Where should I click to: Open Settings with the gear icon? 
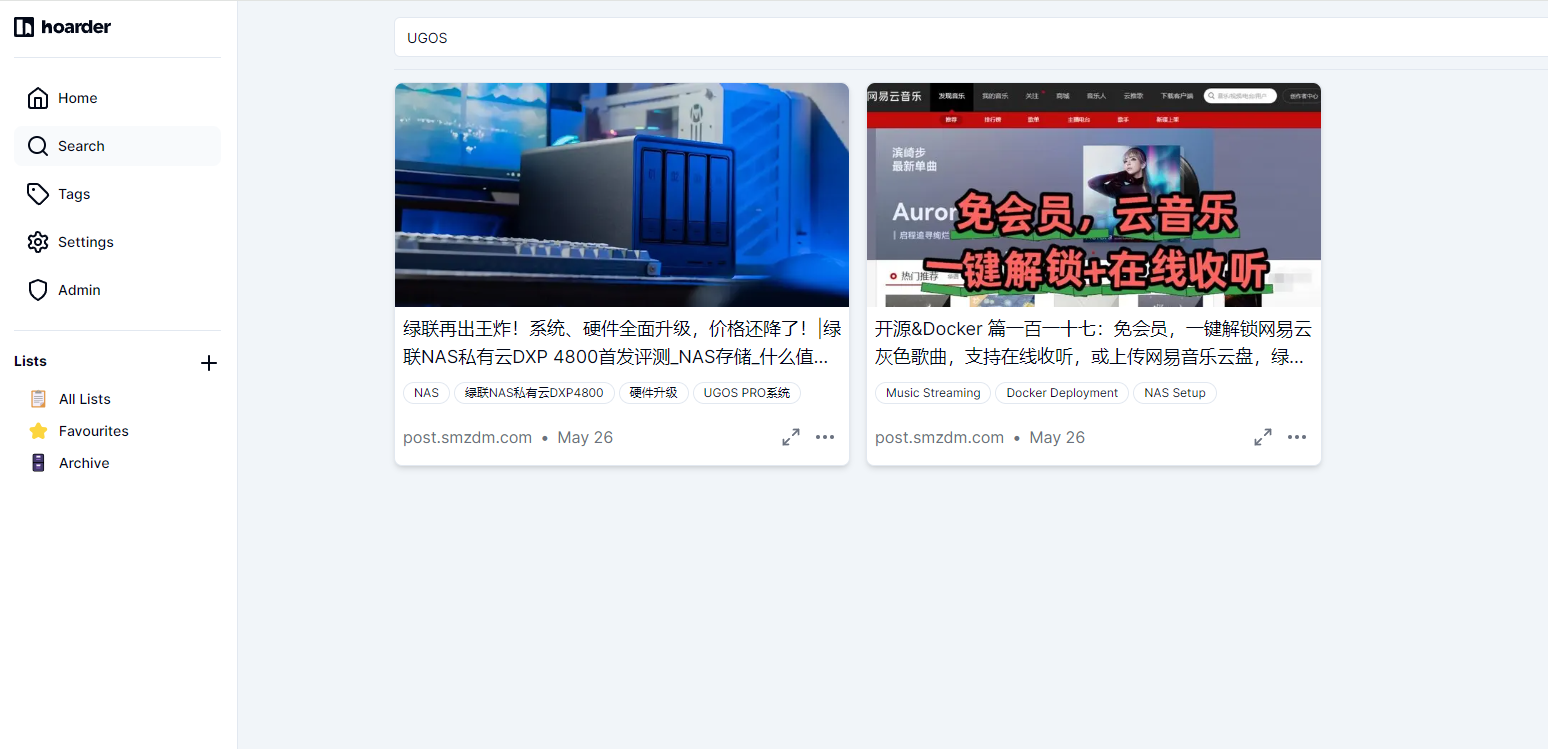(38, 242)
